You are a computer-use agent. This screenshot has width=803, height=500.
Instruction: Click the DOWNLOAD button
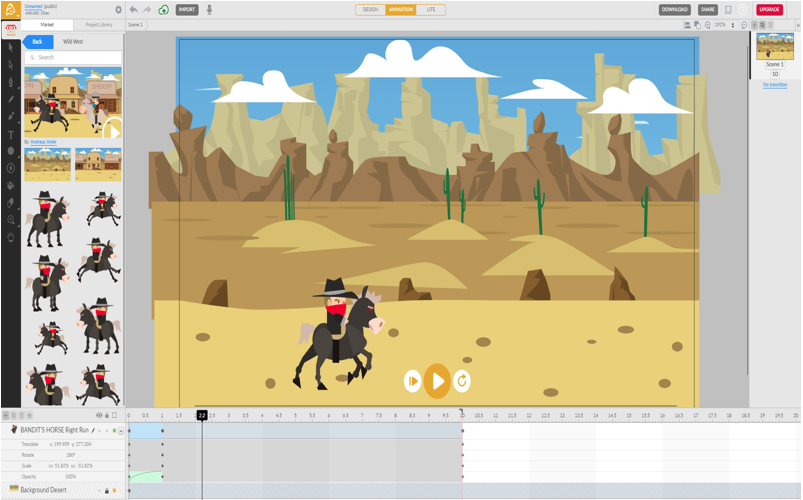(x=674, y=10)
